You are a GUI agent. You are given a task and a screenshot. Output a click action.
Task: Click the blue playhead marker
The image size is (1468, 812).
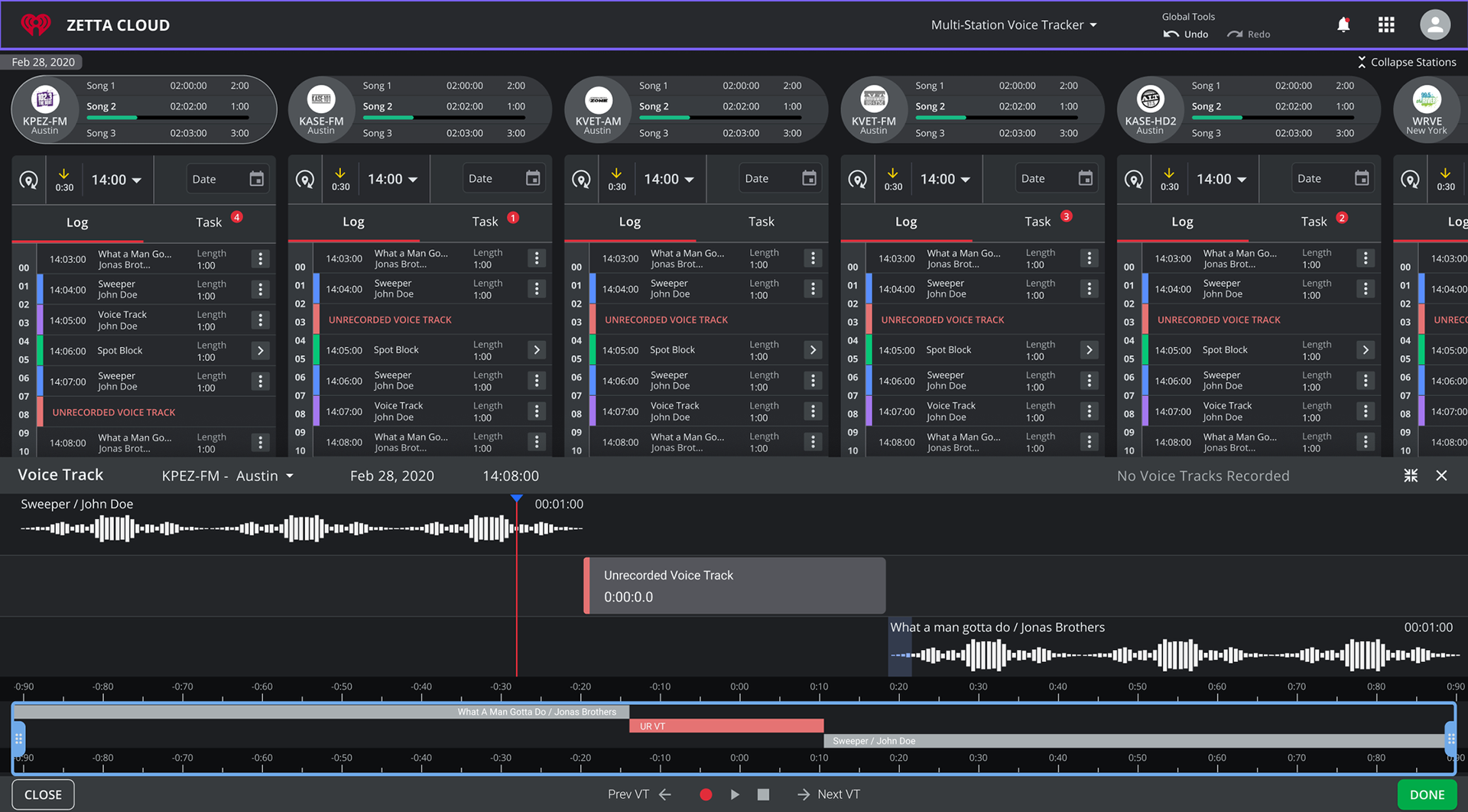coord(517,499)
